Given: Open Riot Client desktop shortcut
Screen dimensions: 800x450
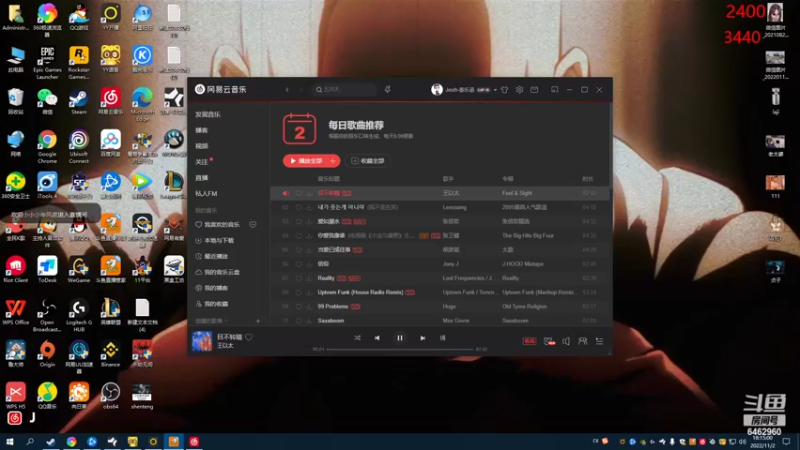Looking at the screenshot, I should (15, 269).
